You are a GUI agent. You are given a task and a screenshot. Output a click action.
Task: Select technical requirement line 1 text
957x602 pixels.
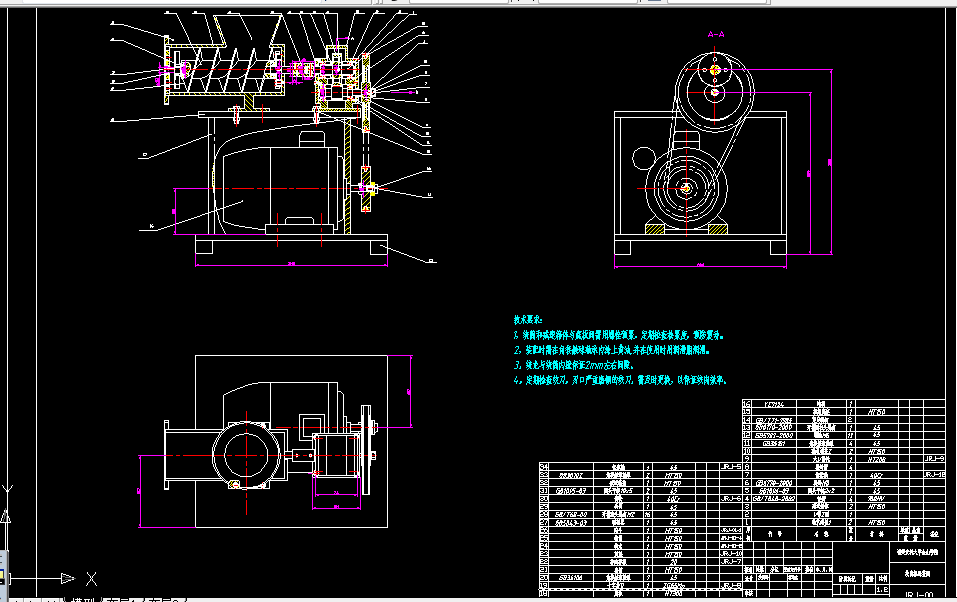(618, 335)
